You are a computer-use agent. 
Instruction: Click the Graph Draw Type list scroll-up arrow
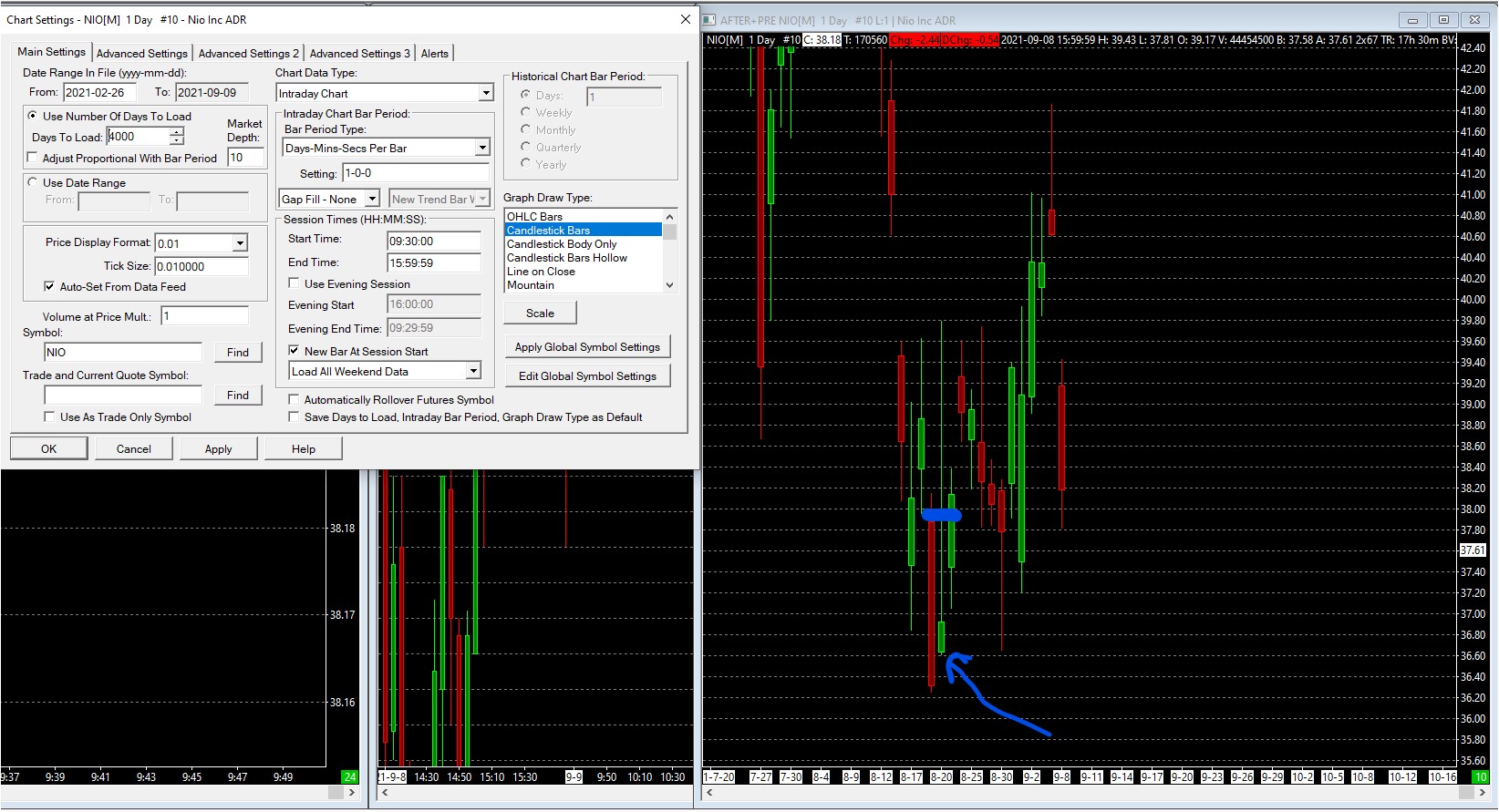(670, 217)
